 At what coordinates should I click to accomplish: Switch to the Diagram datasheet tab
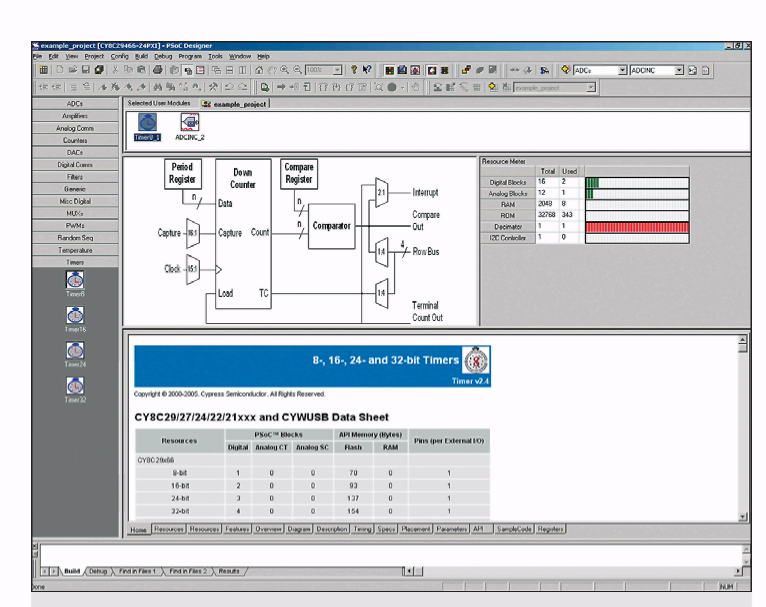[299, 529]
